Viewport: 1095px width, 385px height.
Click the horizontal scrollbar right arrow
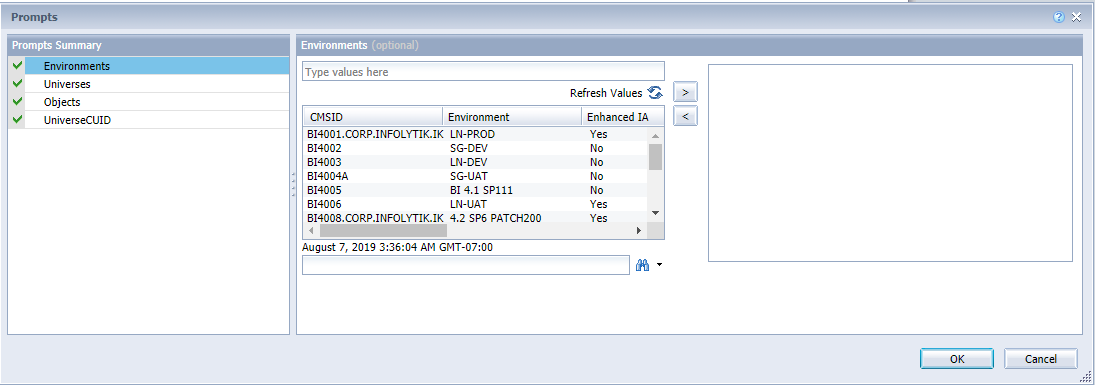[x=638, y=230]
